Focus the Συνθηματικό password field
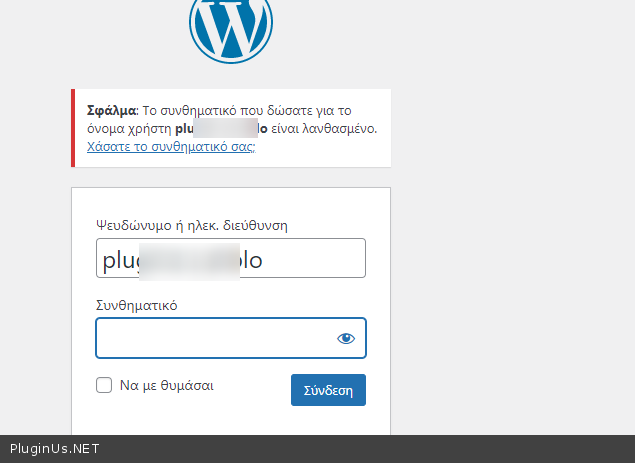Image resolution: width=635 pixels, height=463 pixels. [x=231, y=338]
